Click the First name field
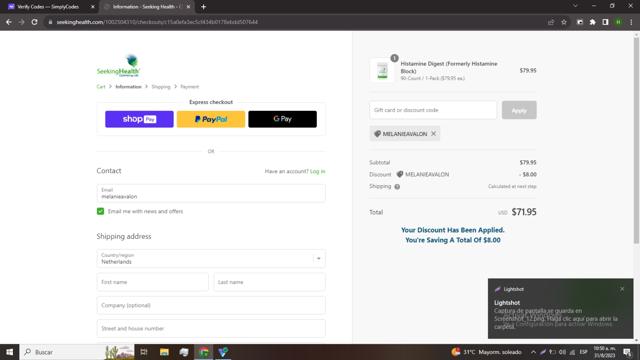640x360 pixels. (152, 282)
